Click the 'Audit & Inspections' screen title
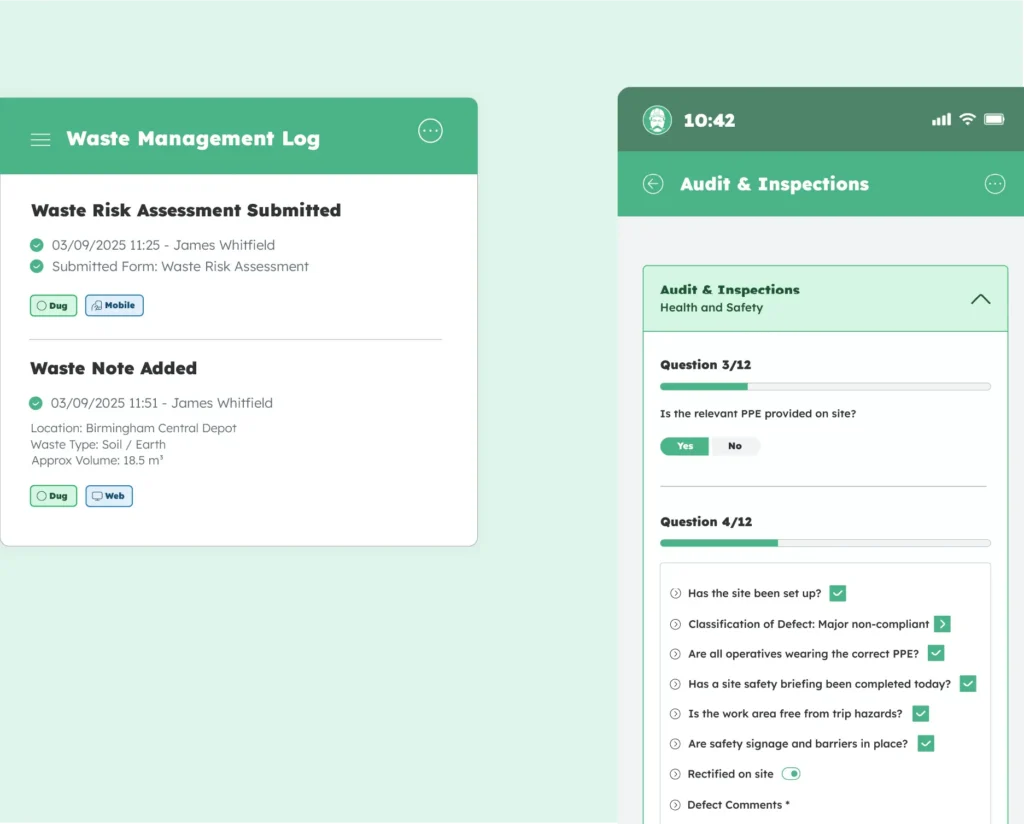The image size is (1024, 824). point(775,184)
